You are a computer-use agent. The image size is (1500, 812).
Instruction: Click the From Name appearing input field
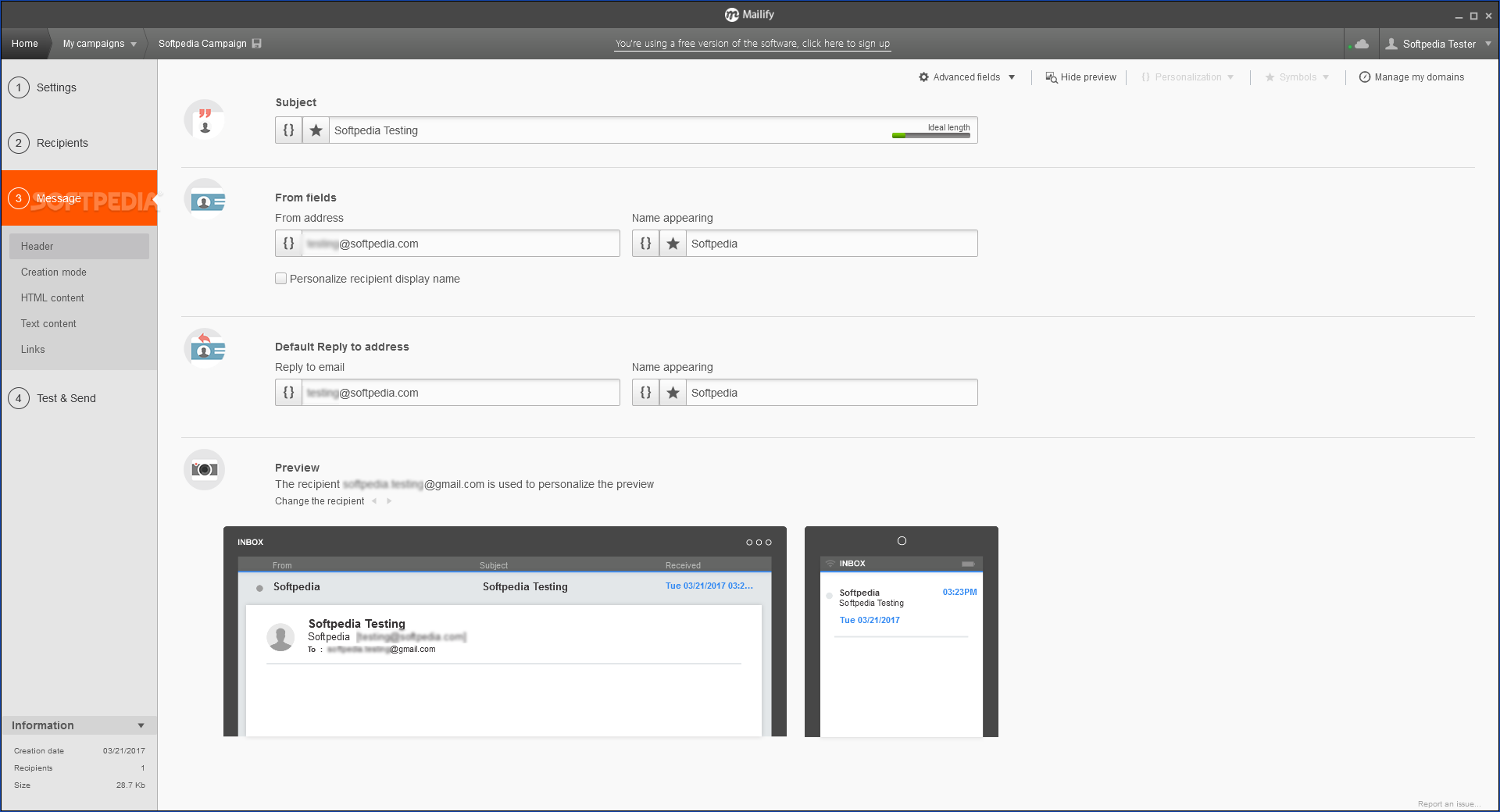832,244
